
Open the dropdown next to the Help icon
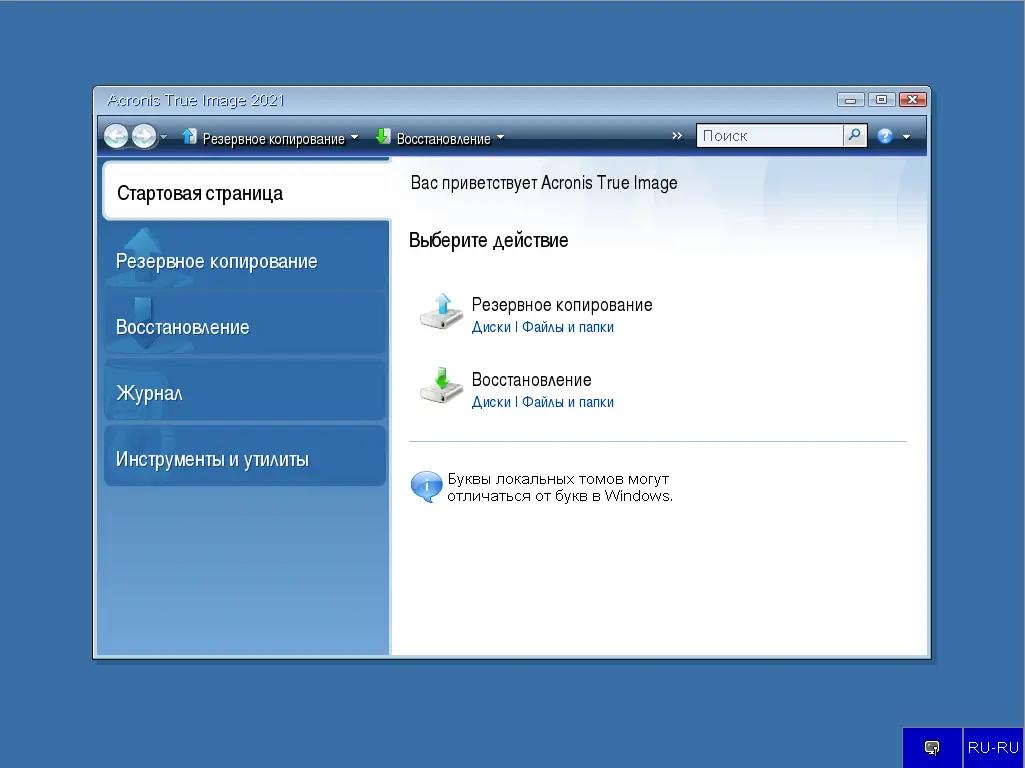tap(906, 137)
